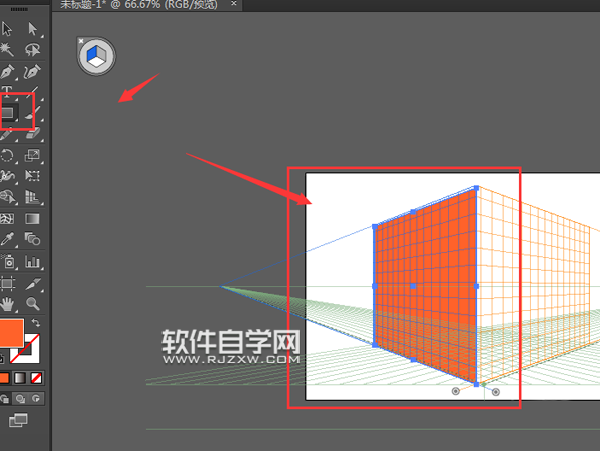Image resolution: width=600 pixels, height=451 pixels.
Task: Activate the Free Transform tool
Action: pyautogui.click(x=33, y=176)
